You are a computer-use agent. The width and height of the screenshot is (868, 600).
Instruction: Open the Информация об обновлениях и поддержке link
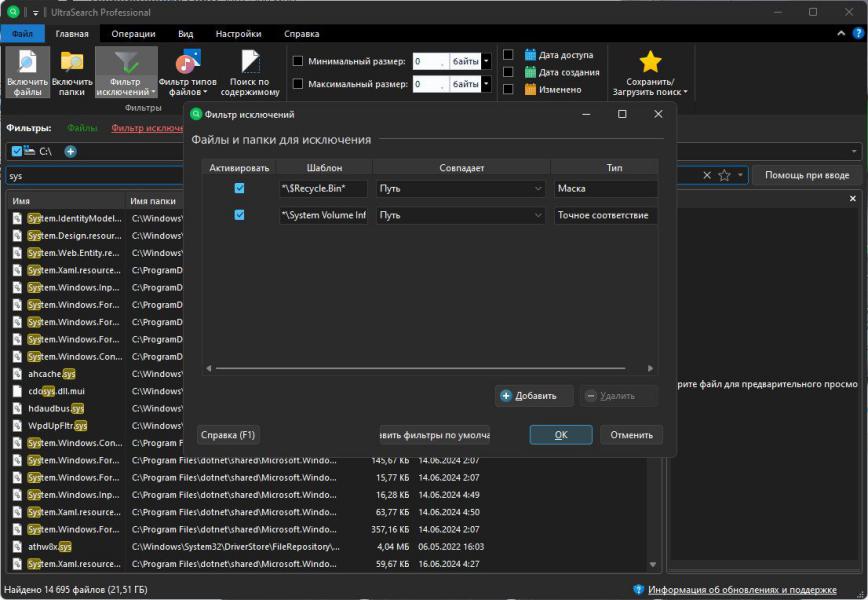[x=742, y=589]
